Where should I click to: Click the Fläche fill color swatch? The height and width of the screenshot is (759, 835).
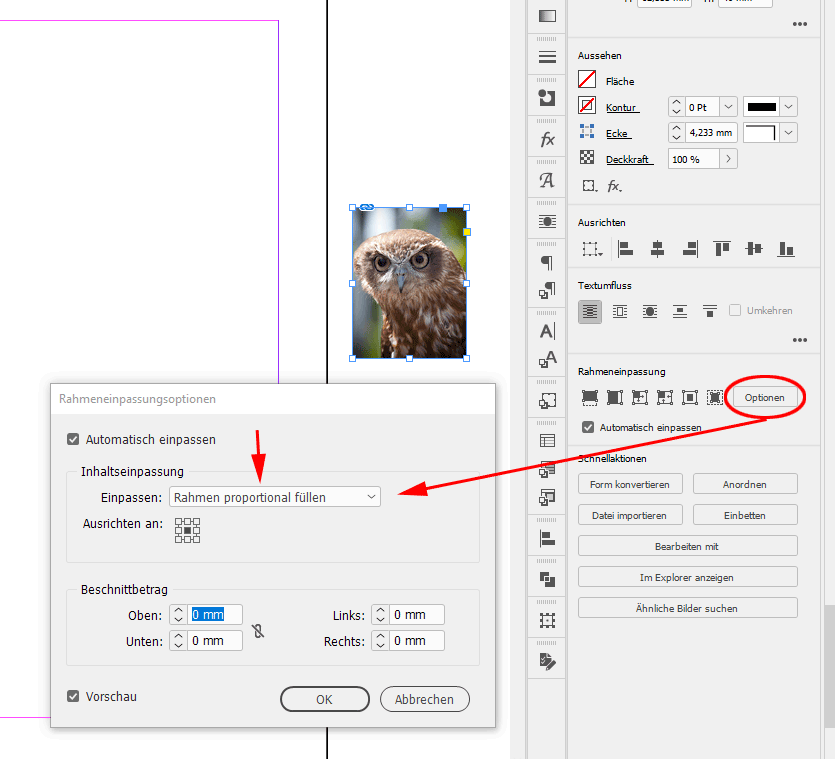[587, 80]
